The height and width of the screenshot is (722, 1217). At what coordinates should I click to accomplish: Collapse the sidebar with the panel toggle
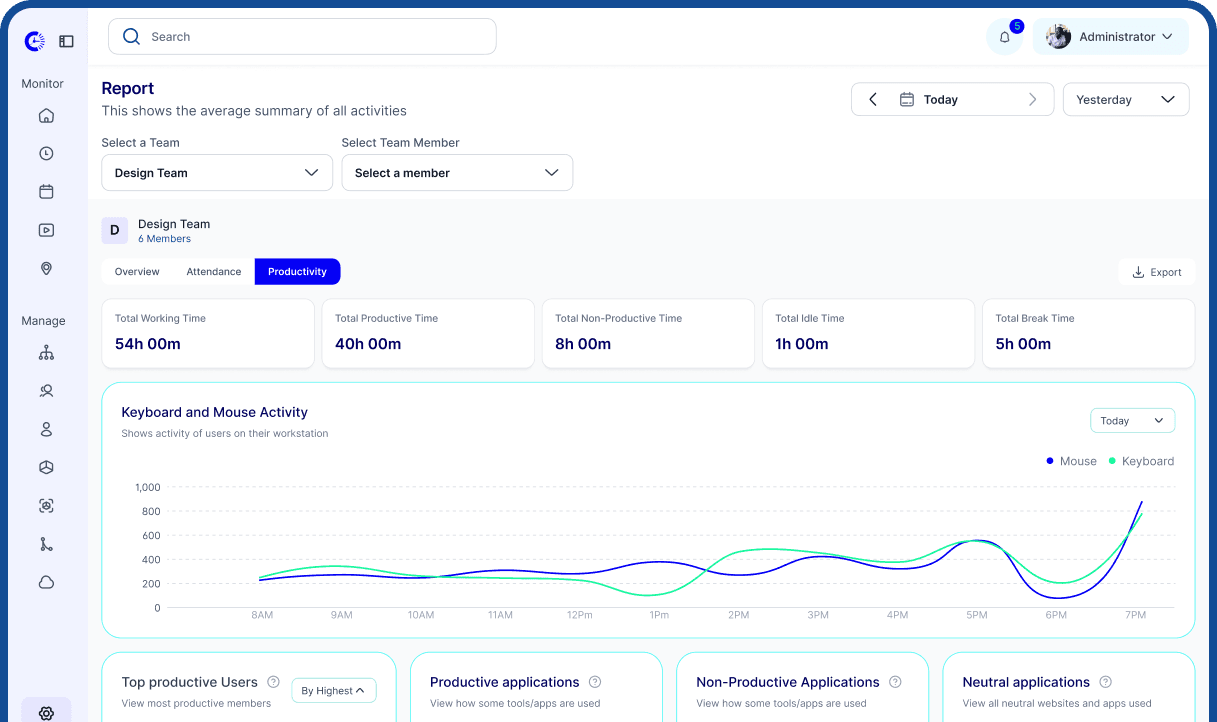pos(66,41)
